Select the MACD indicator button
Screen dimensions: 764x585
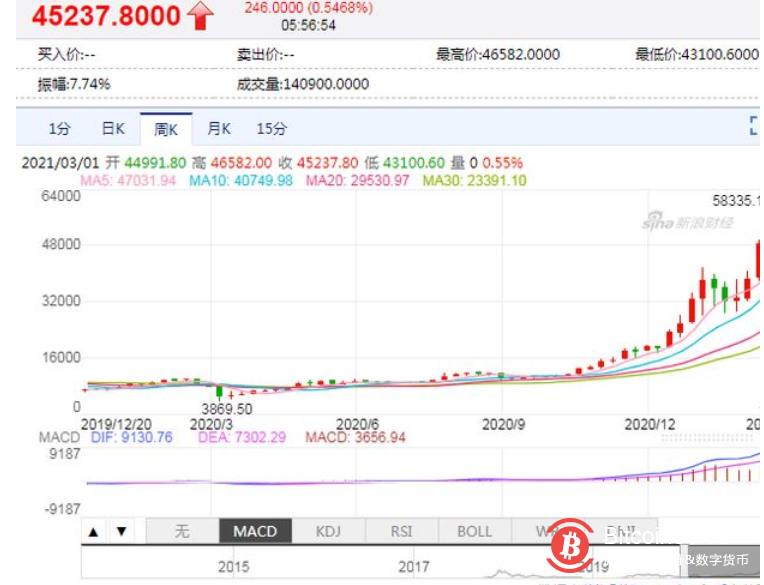(x=255, y=531)
